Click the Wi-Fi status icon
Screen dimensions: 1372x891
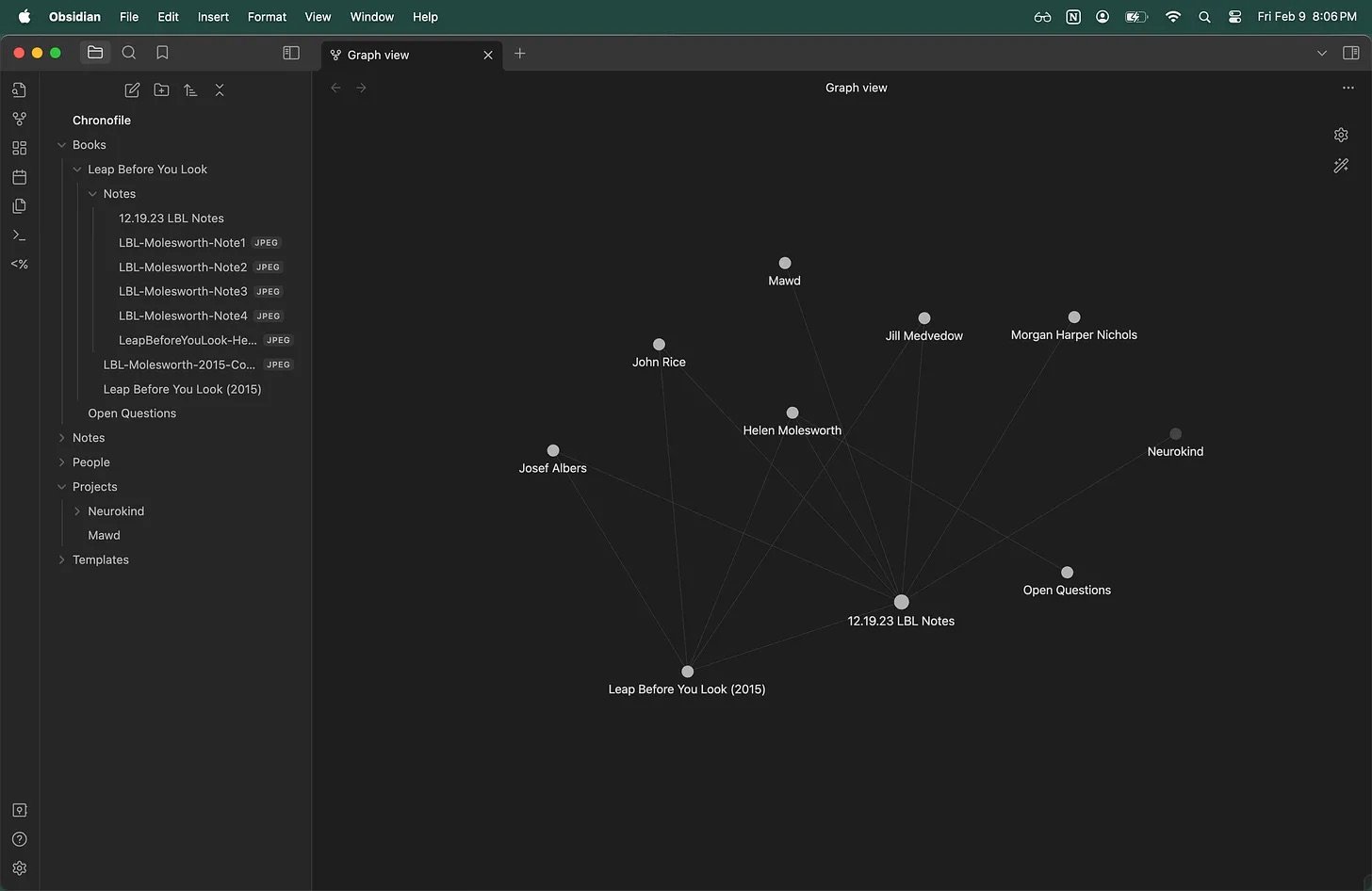click(1173, 17)
